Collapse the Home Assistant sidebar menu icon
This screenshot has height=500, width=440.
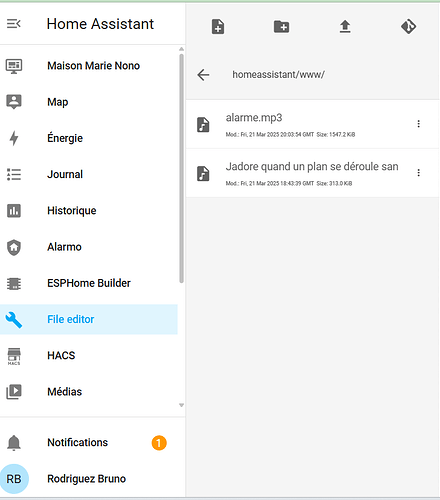[14, 24]
